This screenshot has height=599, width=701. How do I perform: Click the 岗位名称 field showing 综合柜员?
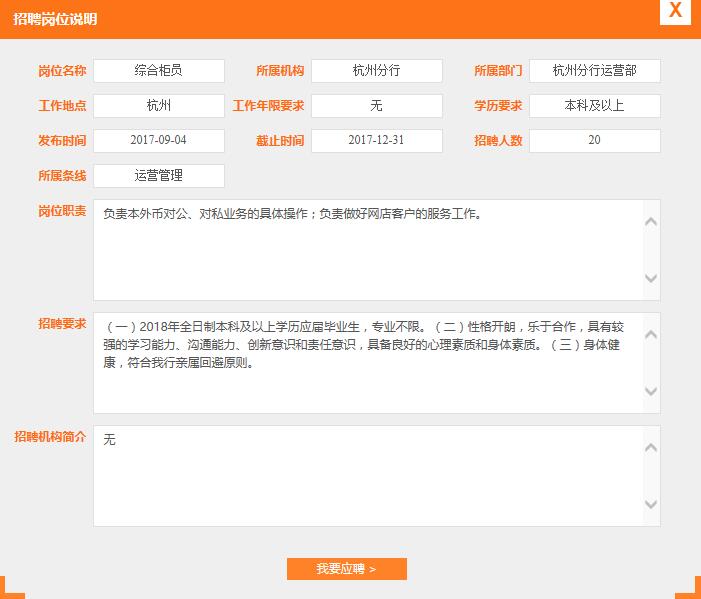[159, 71]
